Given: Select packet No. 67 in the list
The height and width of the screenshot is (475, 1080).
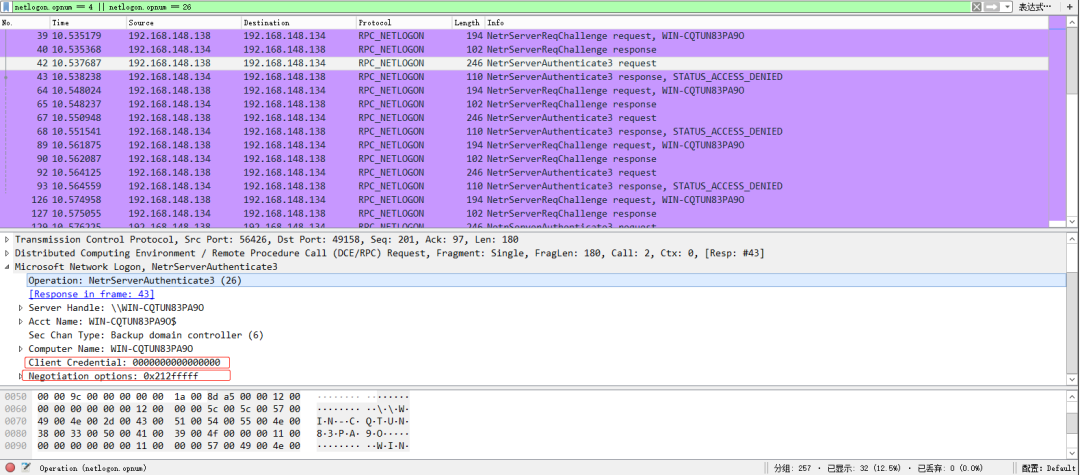Looking at the screenshot, I should [524, 118].
